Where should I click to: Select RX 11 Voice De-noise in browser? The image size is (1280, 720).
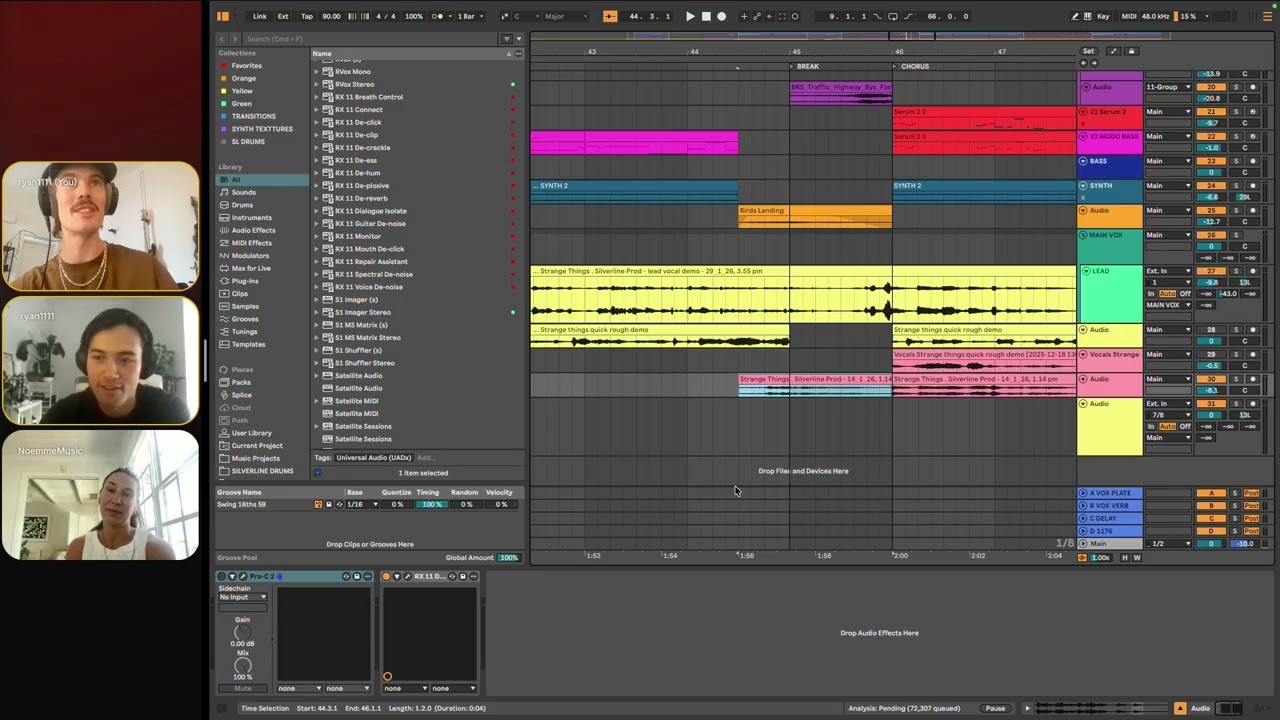(x=369, y=287)
